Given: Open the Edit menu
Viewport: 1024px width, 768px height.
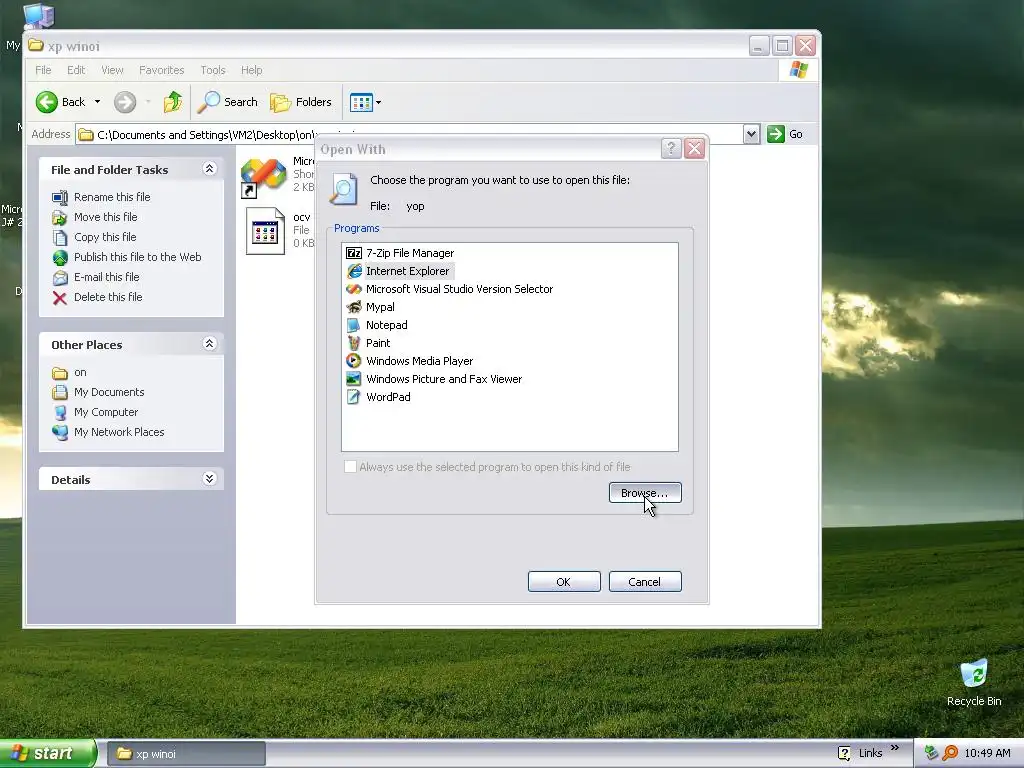Looking at the screenshot, I should (76, 70).
